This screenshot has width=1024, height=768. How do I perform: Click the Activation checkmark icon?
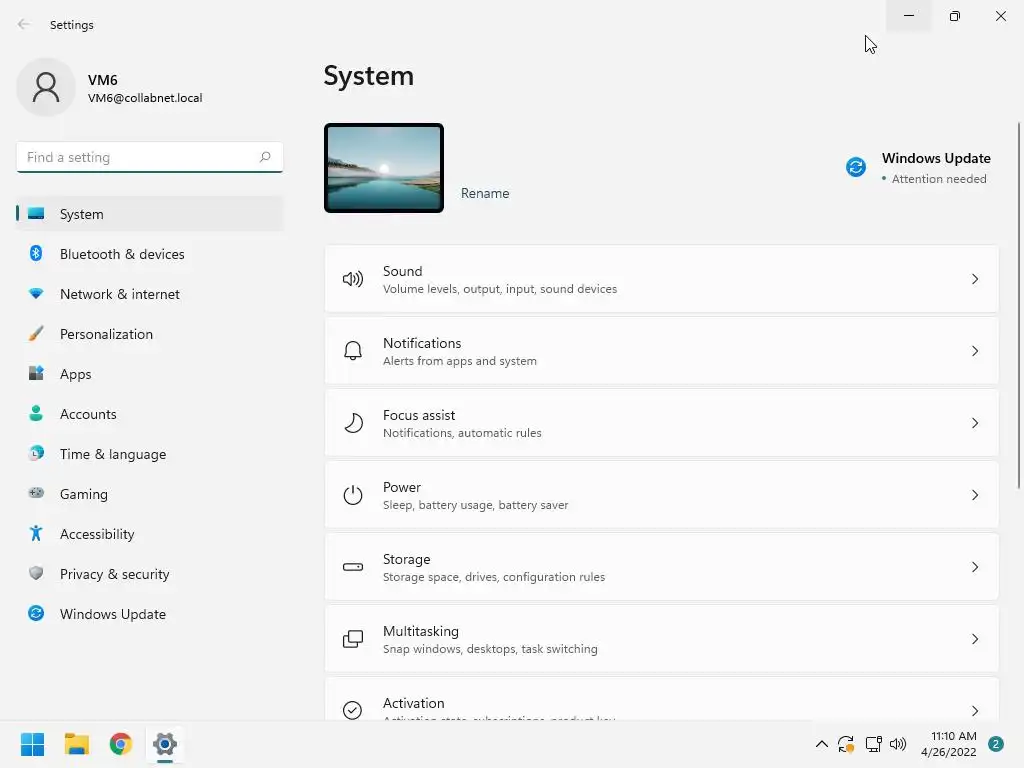353,710
